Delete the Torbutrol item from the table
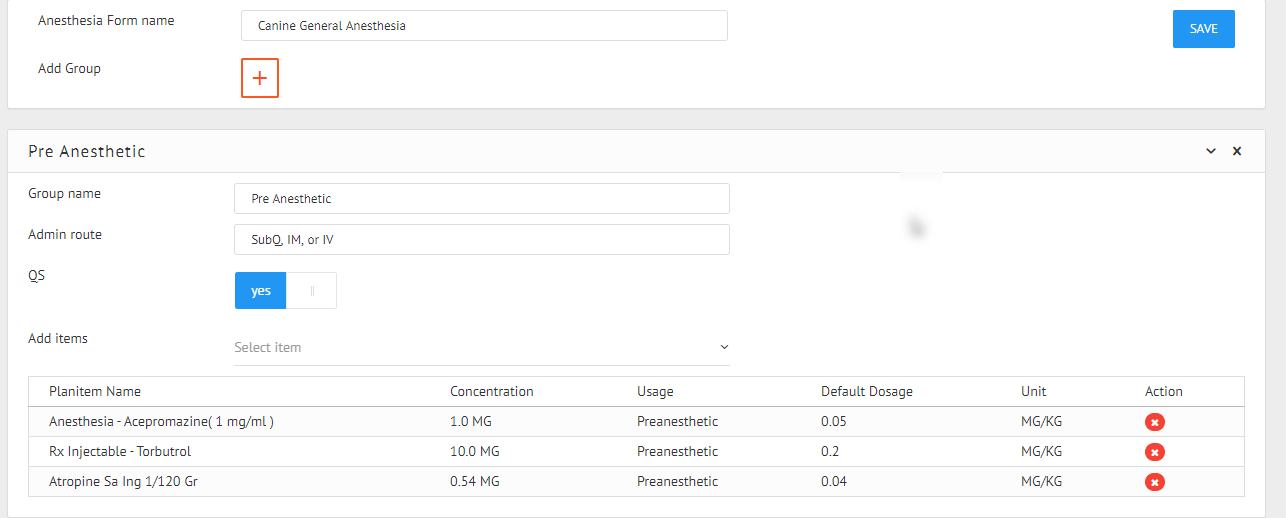The width and height of the screenshot is (1286, 518). pyautogui.click(x=1154, y=452)
